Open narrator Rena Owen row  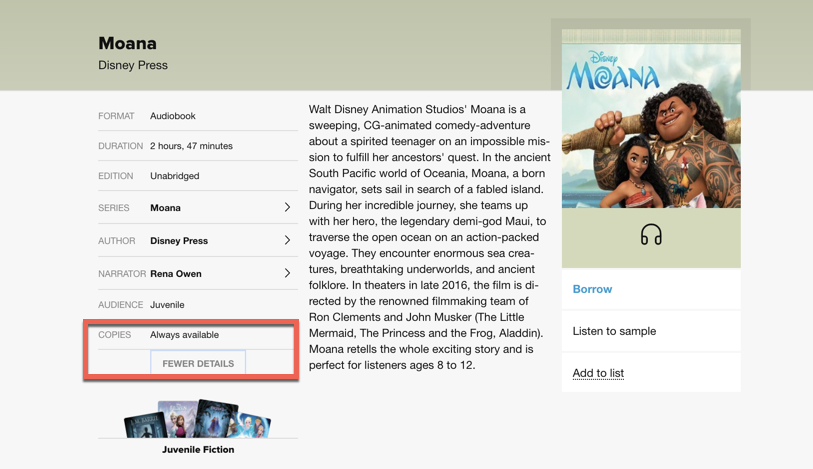coord(198,273)
